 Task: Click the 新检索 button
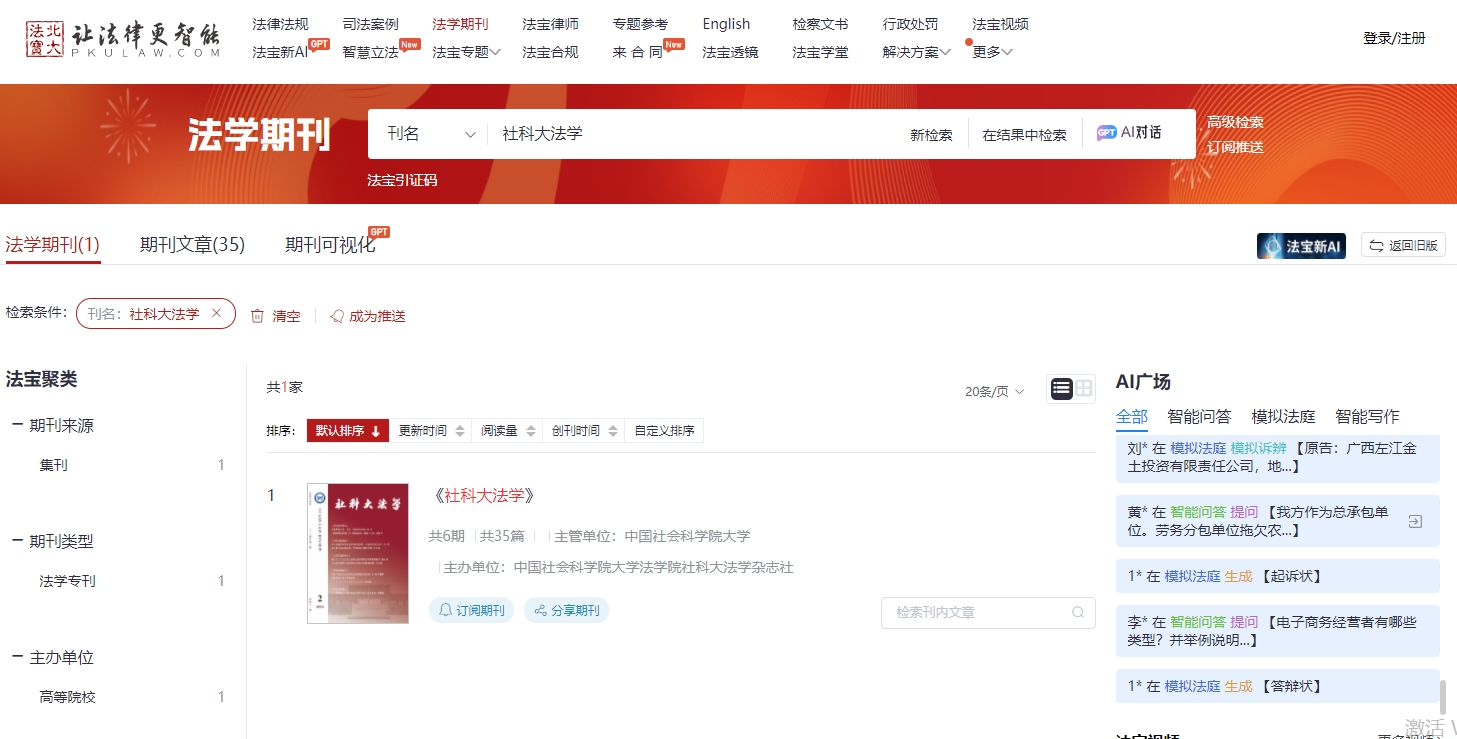(x=931, y=135)
